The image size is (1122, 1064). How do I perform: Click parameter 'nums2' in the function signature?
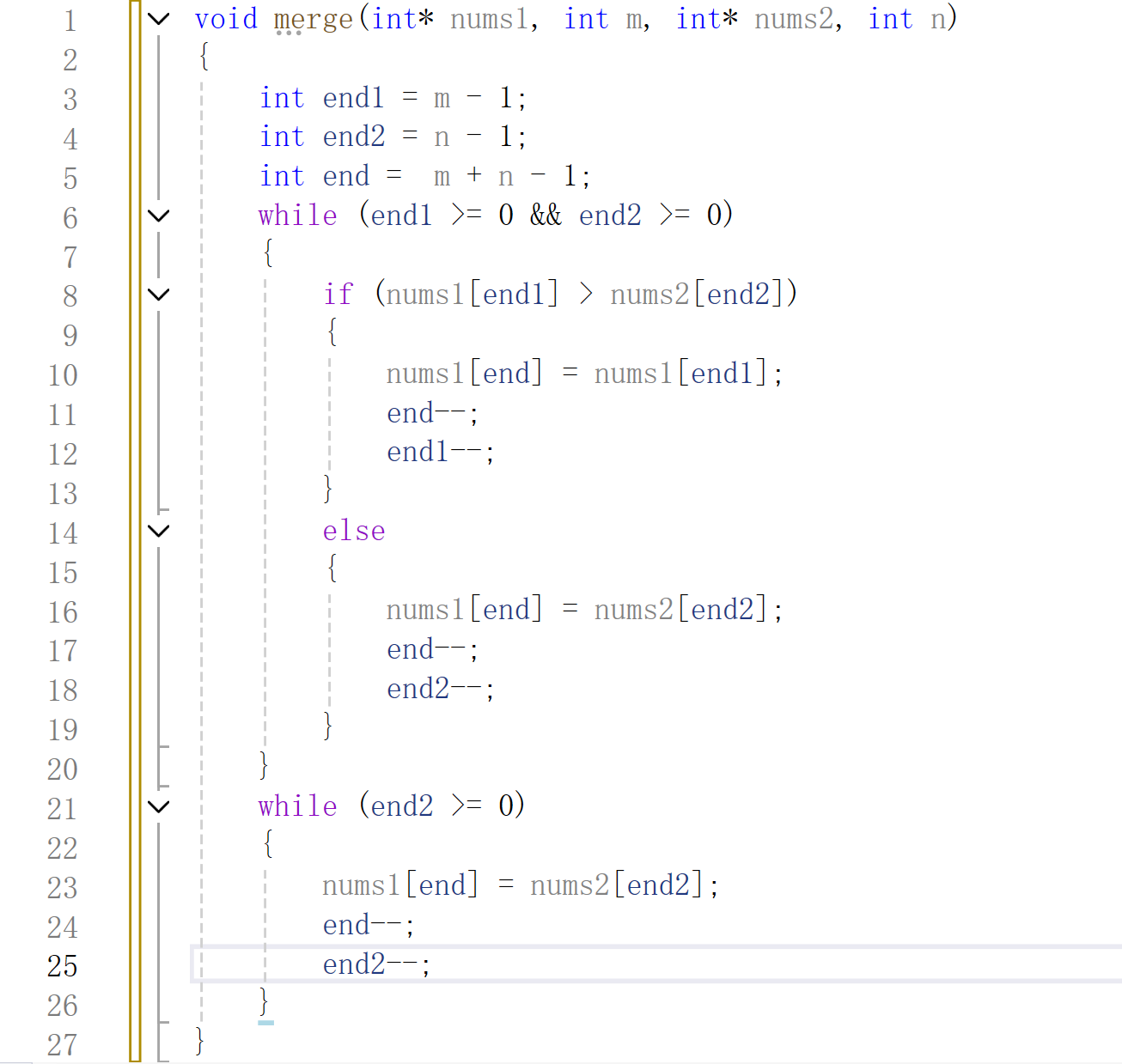(x=794, y=19)
